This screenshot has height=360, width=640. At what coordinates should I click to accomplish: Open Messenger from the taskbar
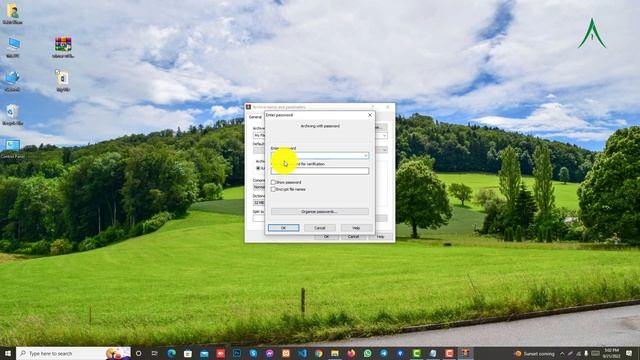tap(269, 353)
